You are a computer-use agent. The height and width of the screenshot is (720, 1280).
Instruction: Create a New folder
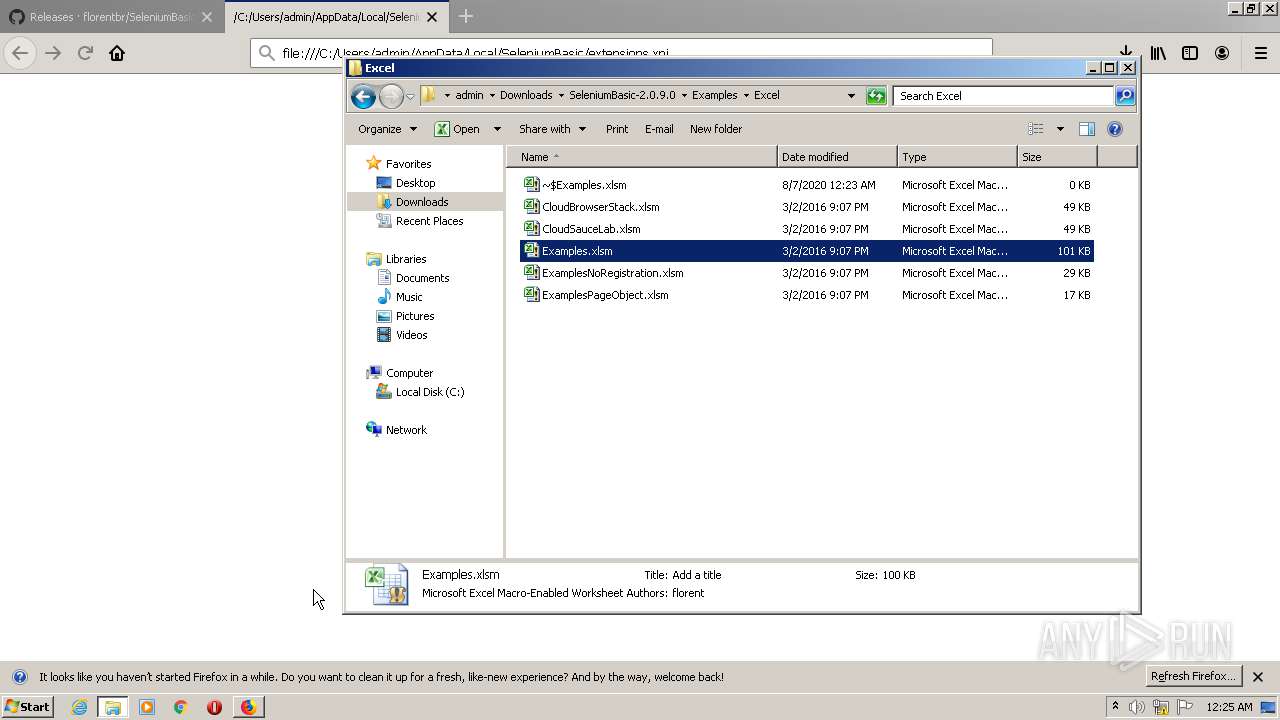(x=716, y=129)
